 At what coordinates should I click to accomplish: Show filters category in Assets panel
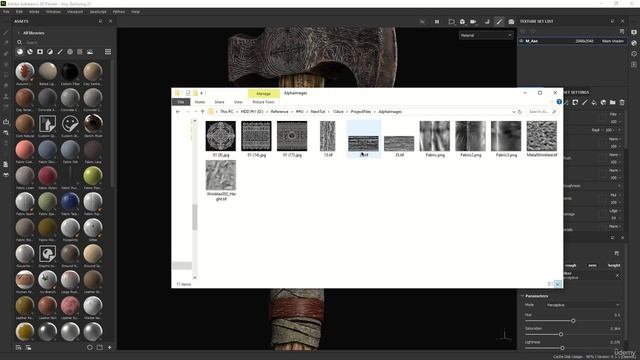click(50, 52)
